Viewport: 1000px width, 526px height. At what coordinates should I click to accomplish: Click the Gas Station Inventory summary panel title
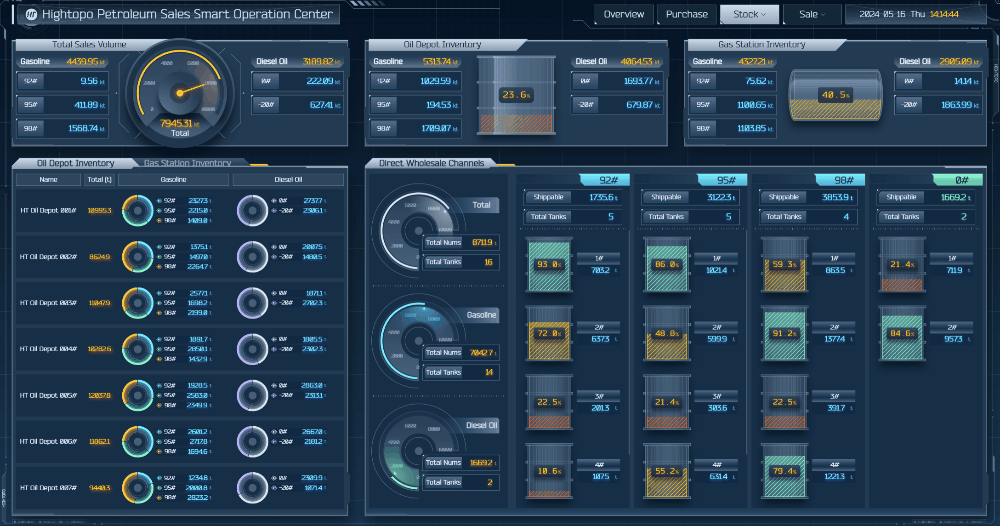[761, 45]
